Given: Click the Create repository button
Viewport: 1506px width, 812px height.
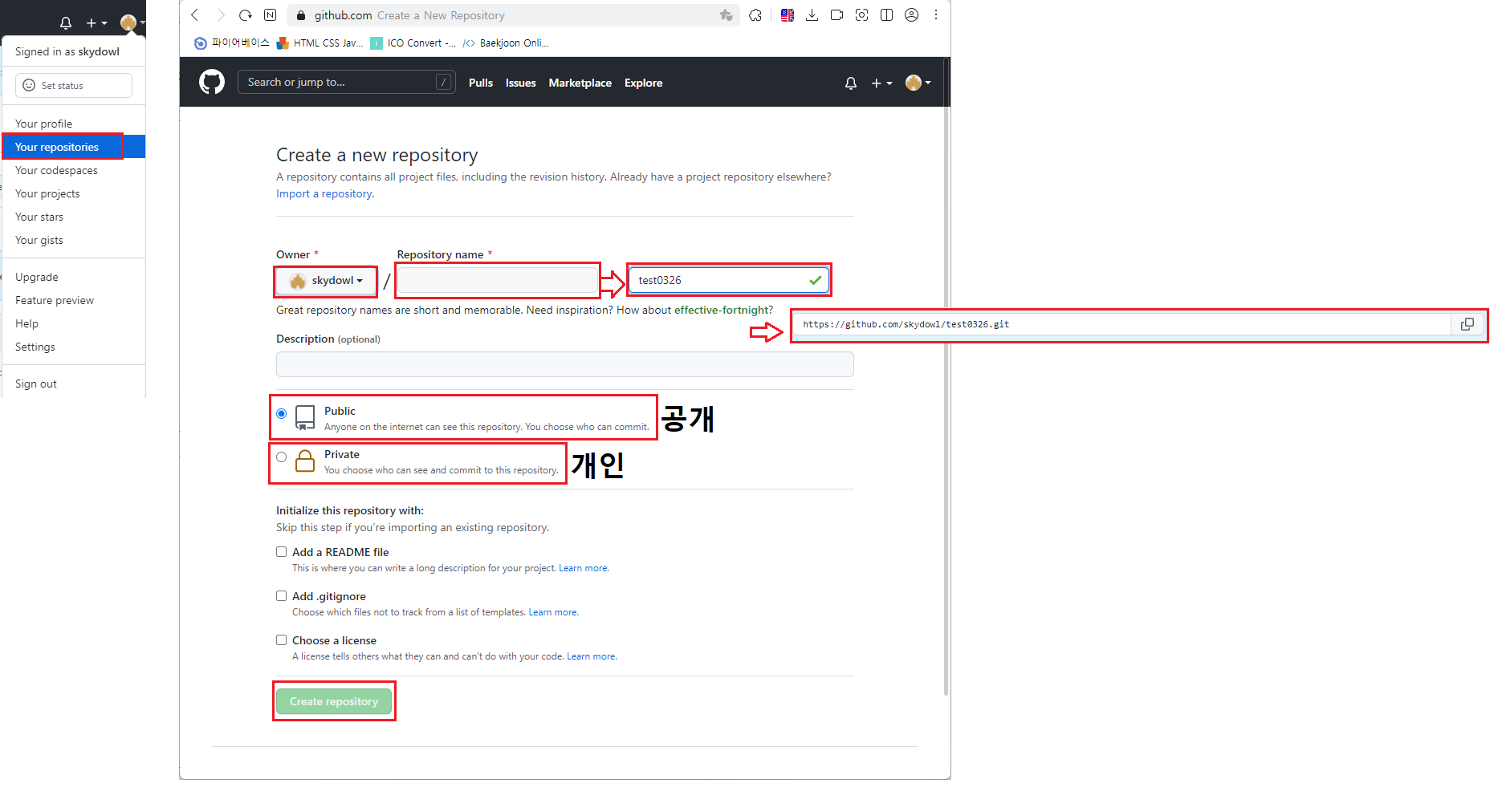Looking at the screenshot, I should coord(334,701).
